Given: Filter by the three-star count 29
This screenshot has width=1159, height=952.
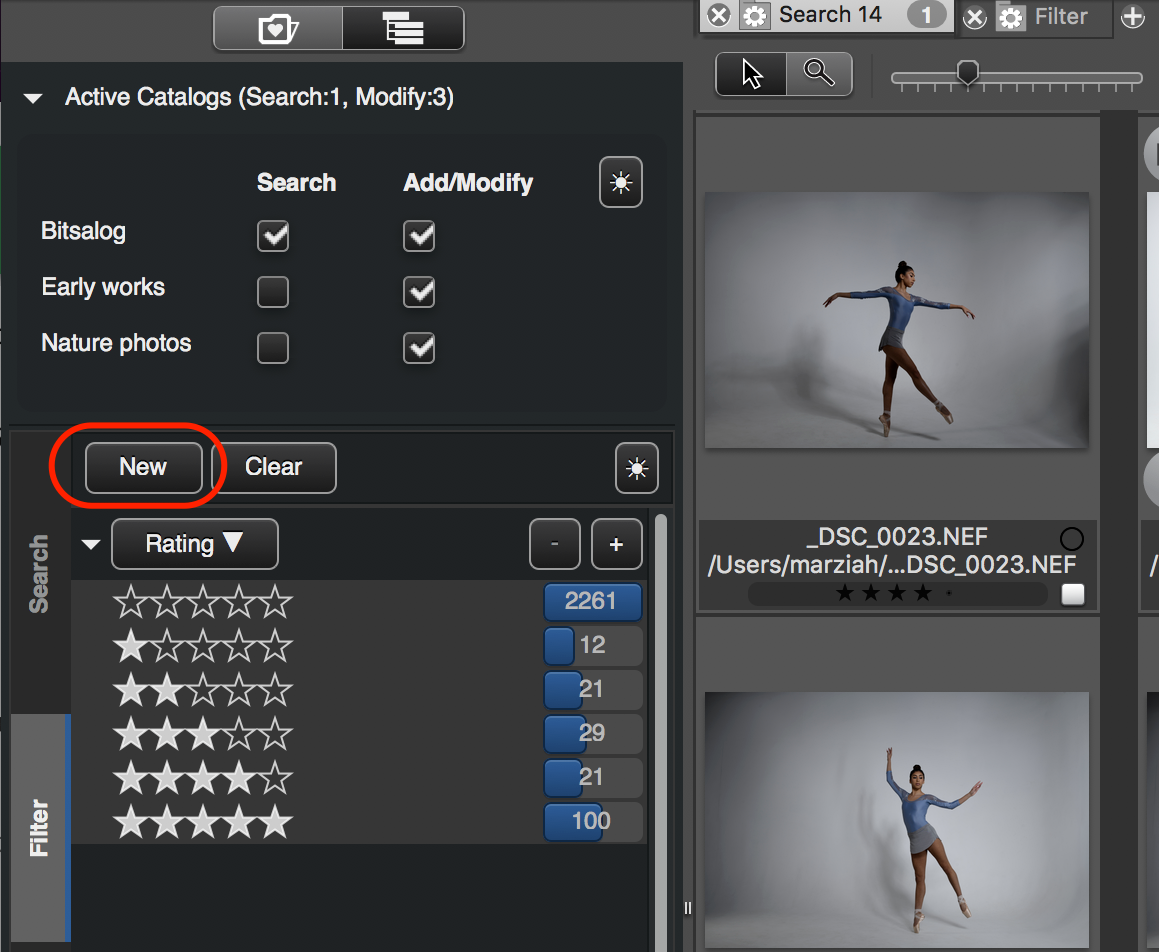Looking at the screenshot, I should tap(593, 733).
